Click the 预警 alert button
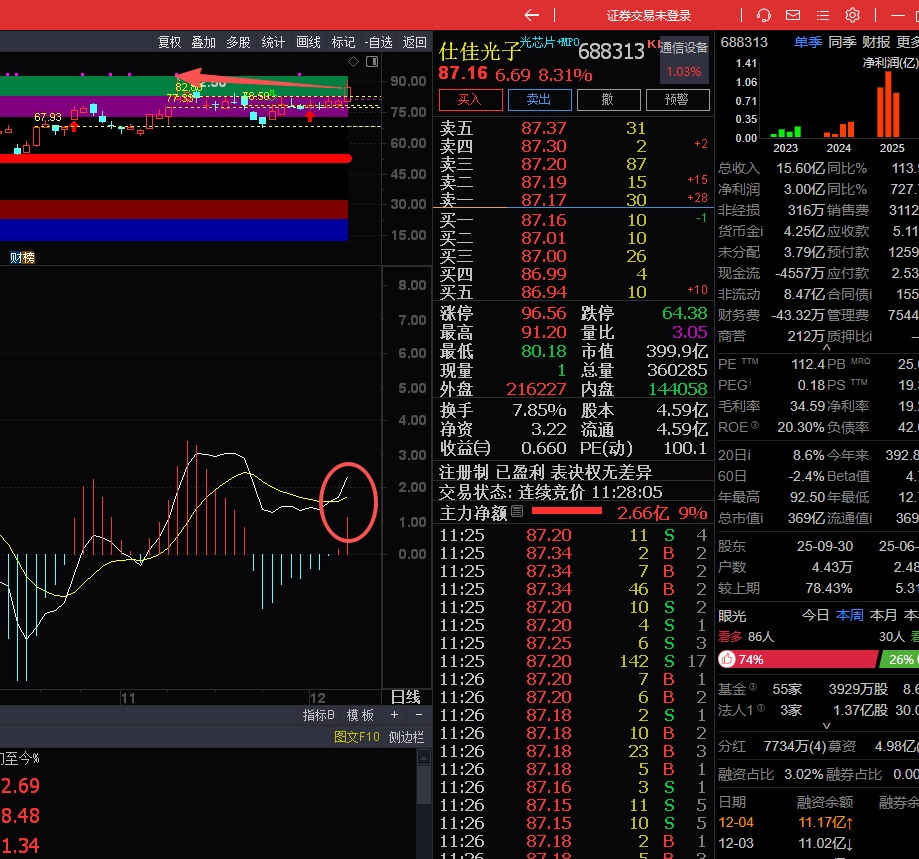 pos(678,100)
